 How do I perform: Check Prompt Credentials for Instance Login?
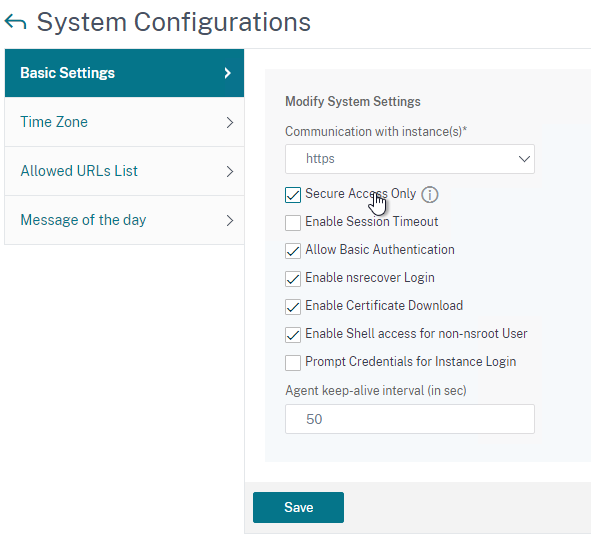pos(293,363)
